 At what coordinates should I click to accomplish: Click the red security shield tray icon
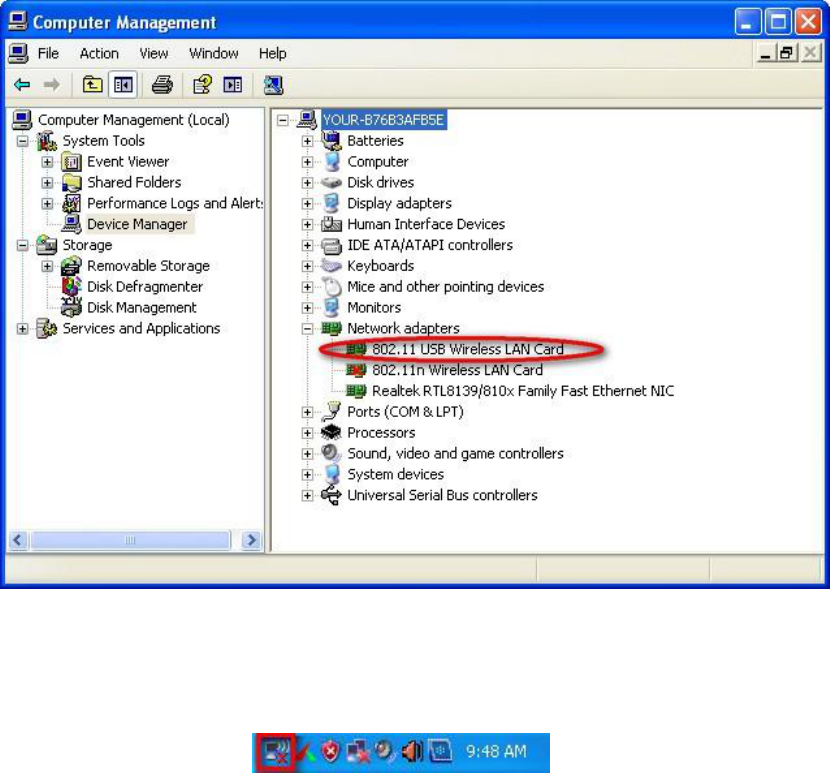pos(331,752)
